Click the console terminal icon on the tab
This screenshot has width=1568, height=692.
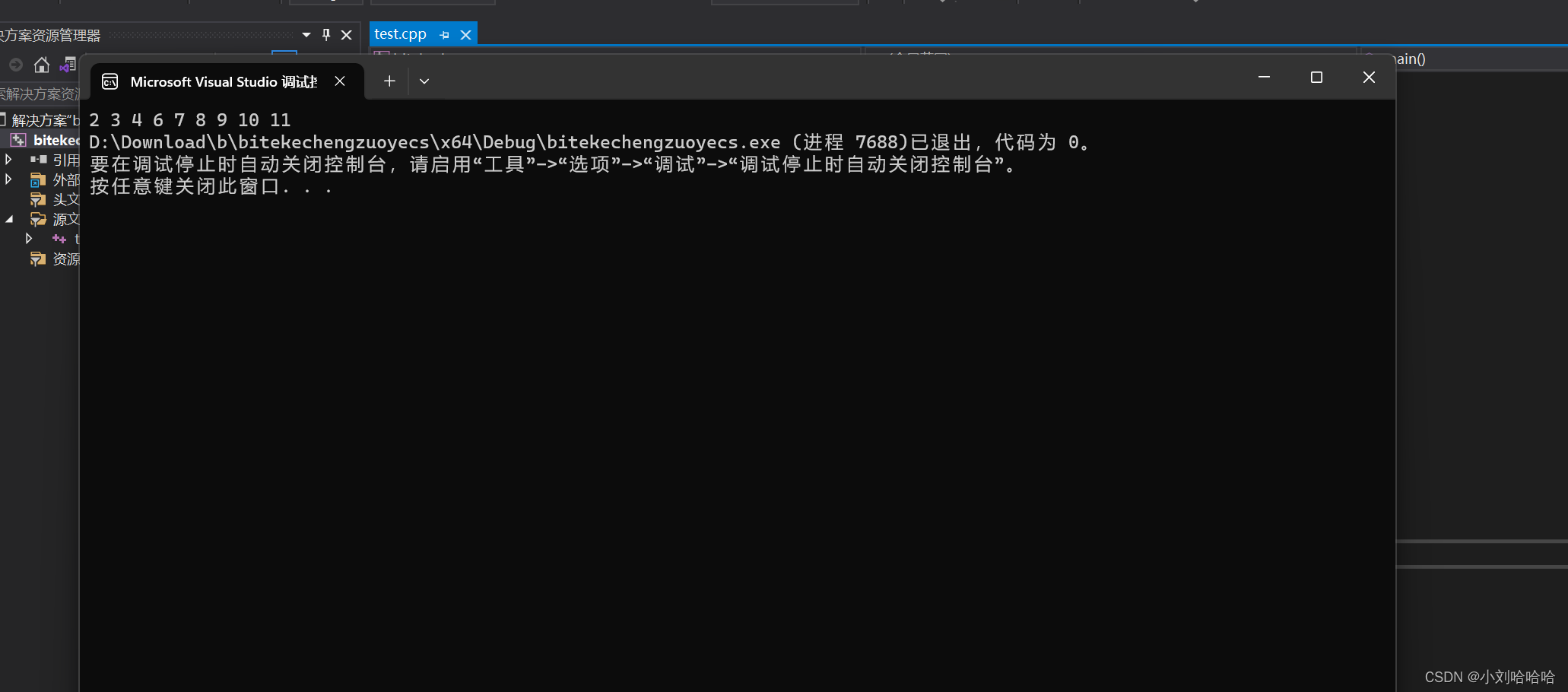tap(110, 81)
